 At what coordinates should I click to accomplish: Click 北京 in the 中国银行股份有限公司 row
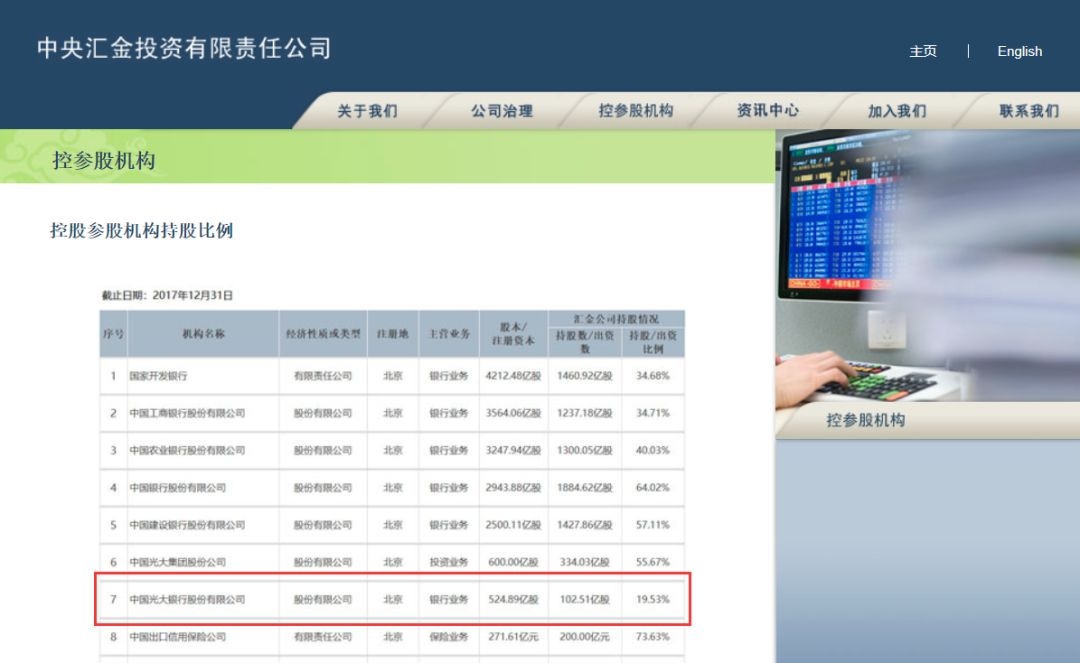[x=393, y=487]
